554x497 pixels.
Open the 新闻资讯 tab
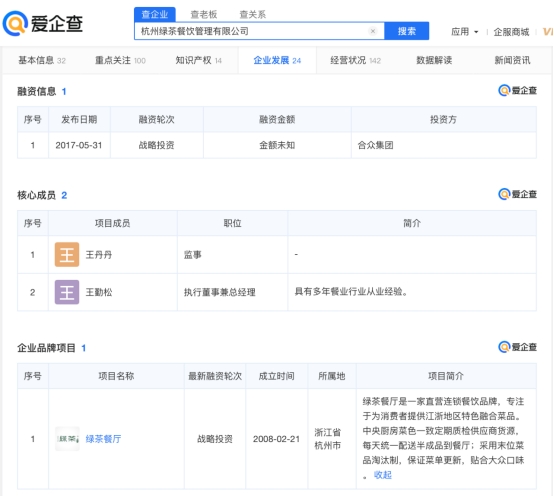[x=512, y=60]
